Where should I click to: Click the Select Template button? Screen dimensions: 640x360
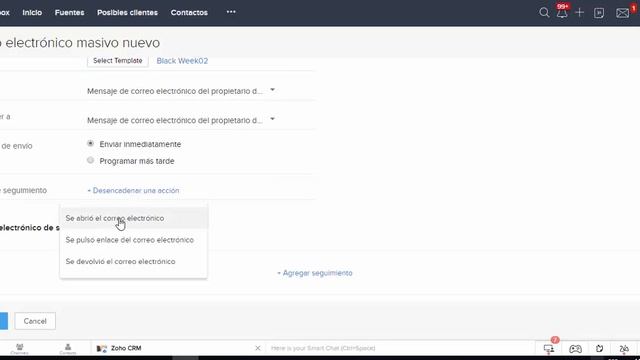118,61
